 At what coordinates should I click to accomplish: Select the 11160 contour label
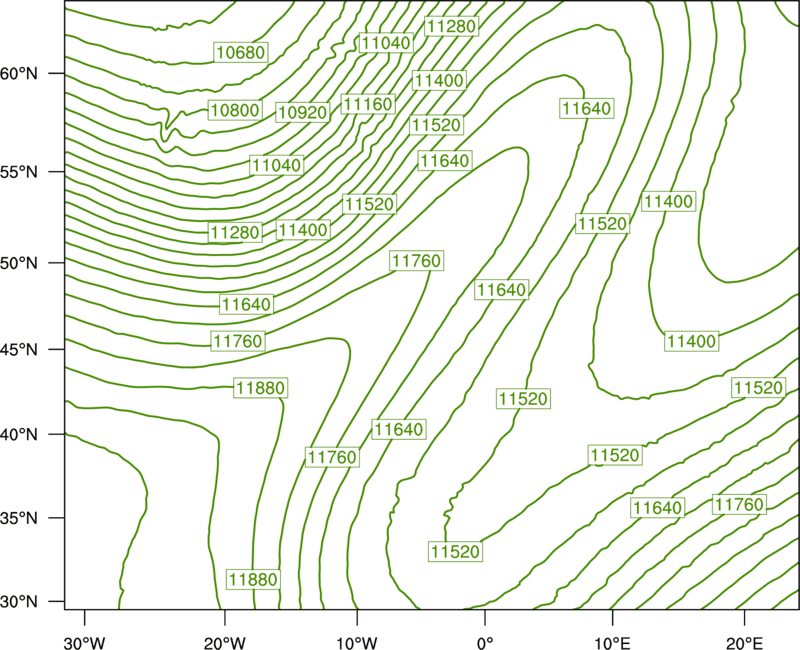[368, 104]
